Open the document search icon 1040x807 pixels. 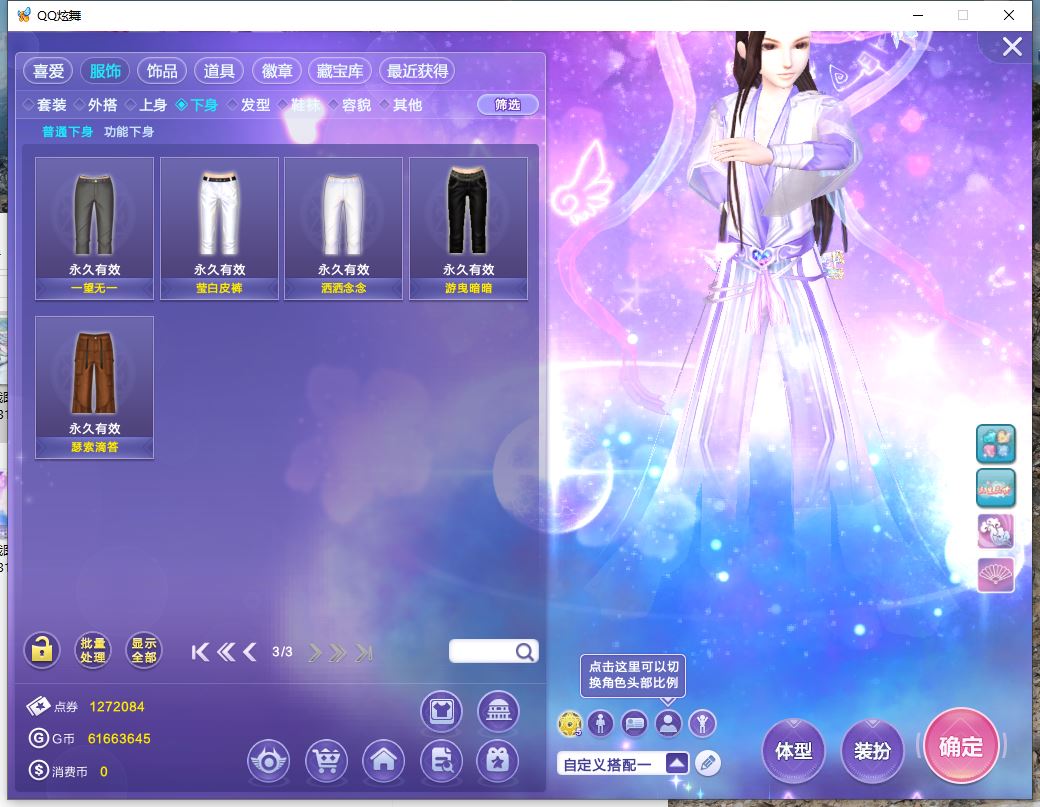pos(441,761)
